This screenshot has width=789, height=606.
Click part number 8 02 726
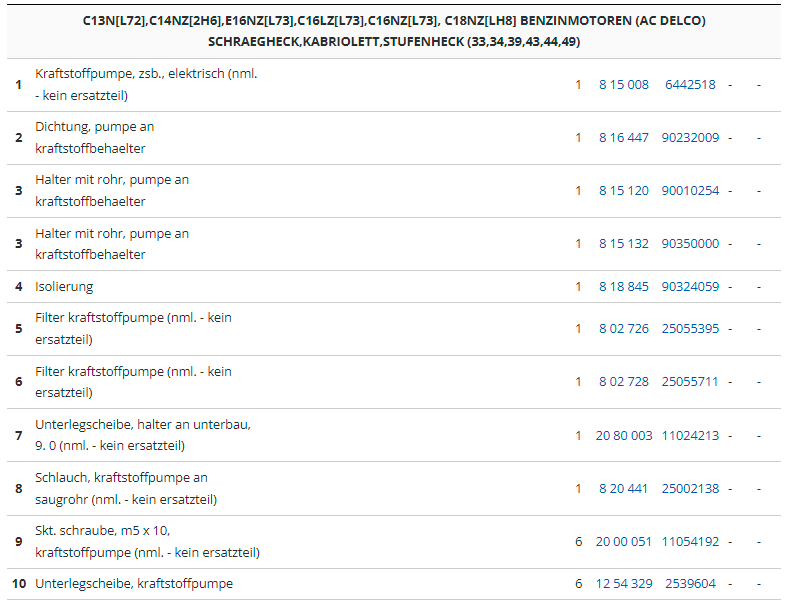click(623, 329)
